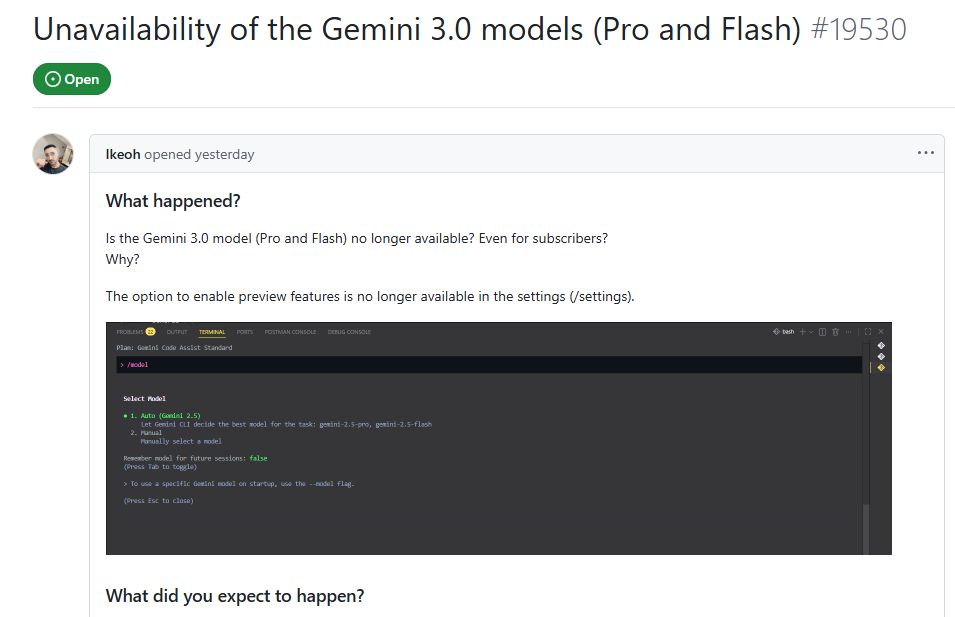This screenshot has height=617, width=955.
Task: Click the yellow marker icon beside the terminal
Action: coord(880,368)
